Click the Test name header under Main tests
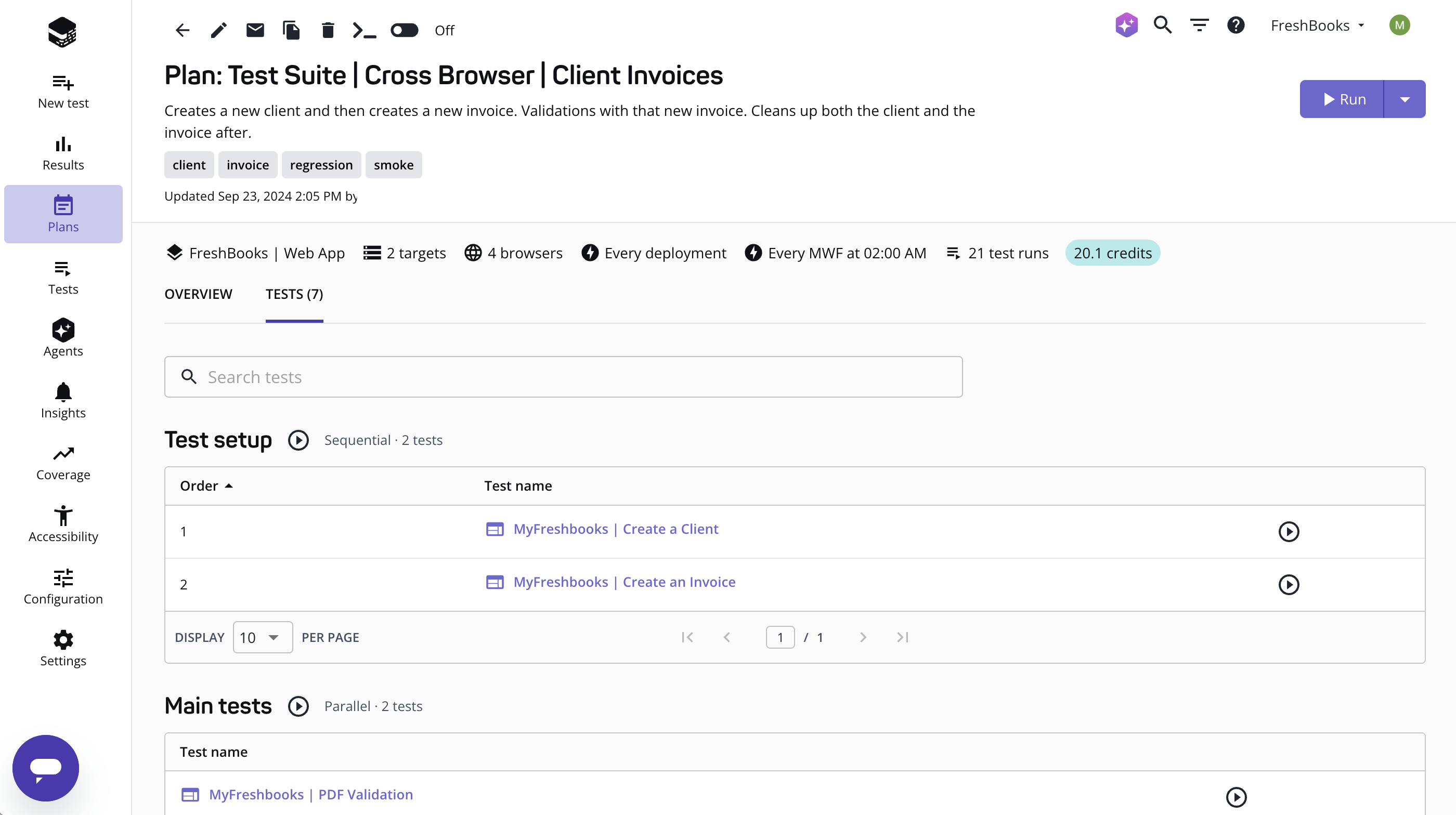This screenshot has height=815, width=1456. [x=214, y=752]
